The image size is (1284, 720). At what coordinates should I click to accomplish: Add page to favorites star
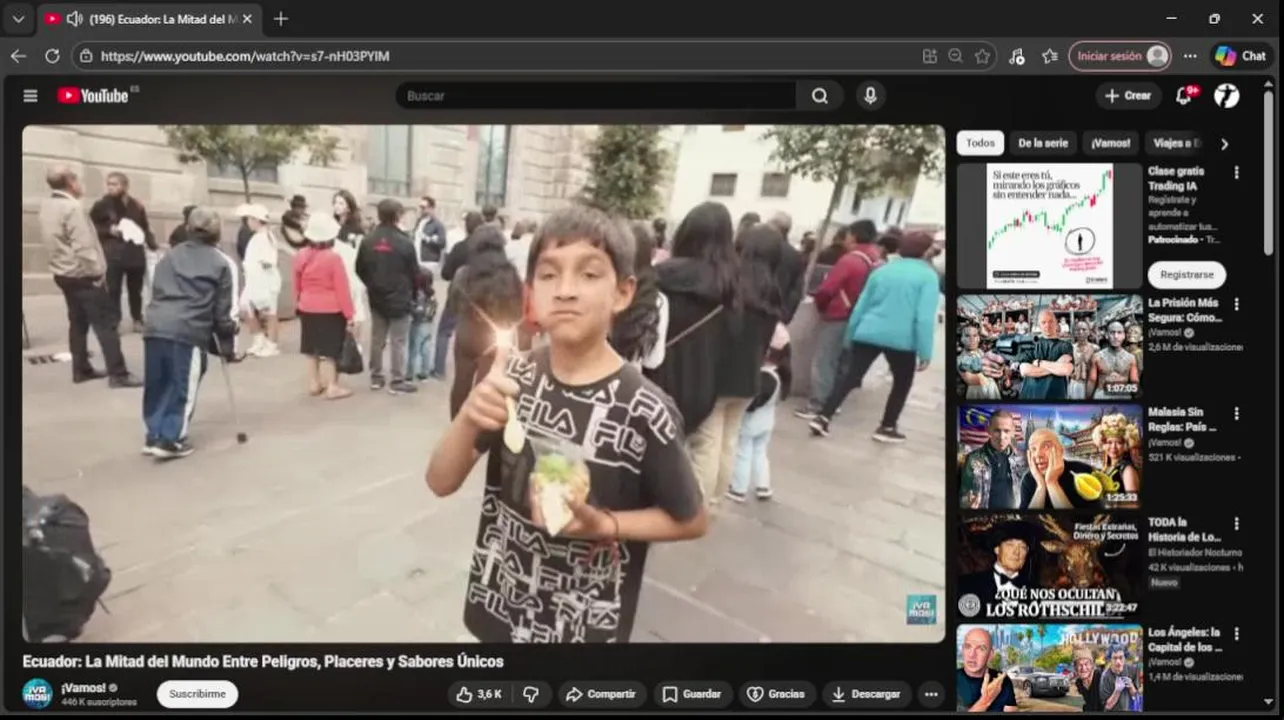[x=982, y=56]
